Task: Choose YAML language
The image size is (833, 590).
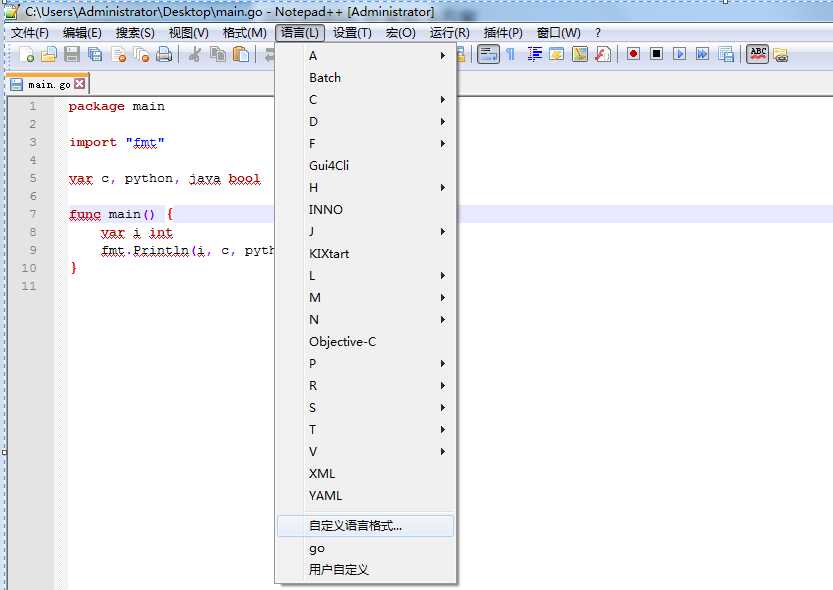Action: point(366,495)
